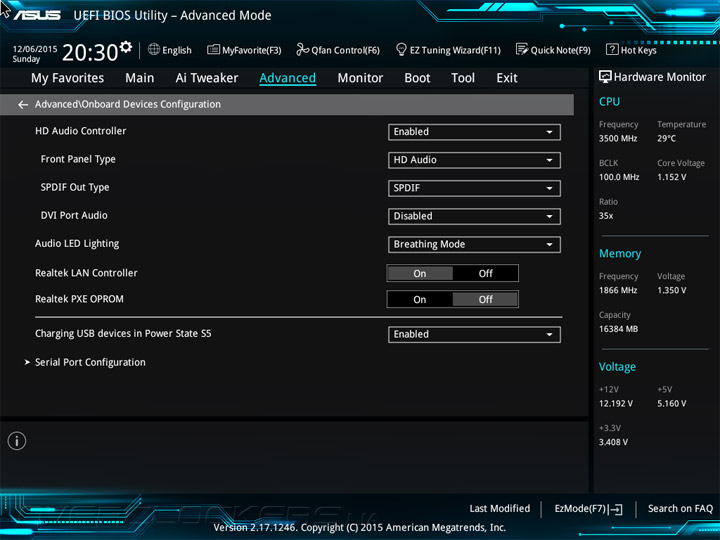The image size is (720, 540).
Task: Open Quick Note(F9)
Action: [553, 50]
